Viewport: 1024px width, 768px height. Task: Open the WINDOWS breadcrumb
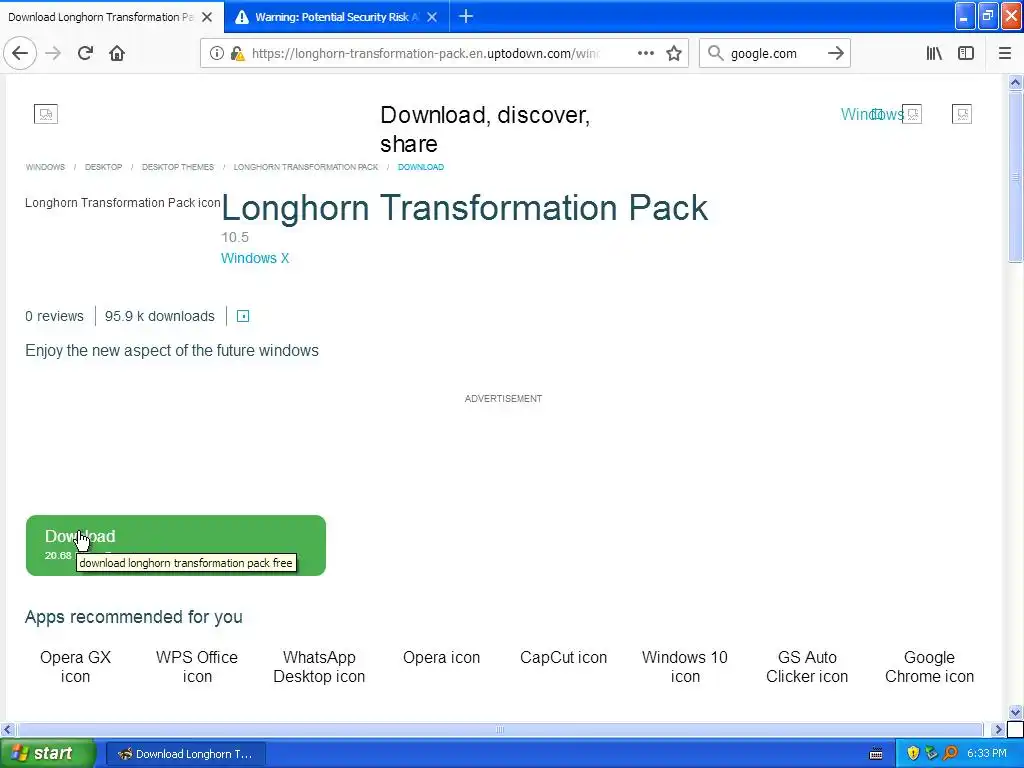click(45, 167)
